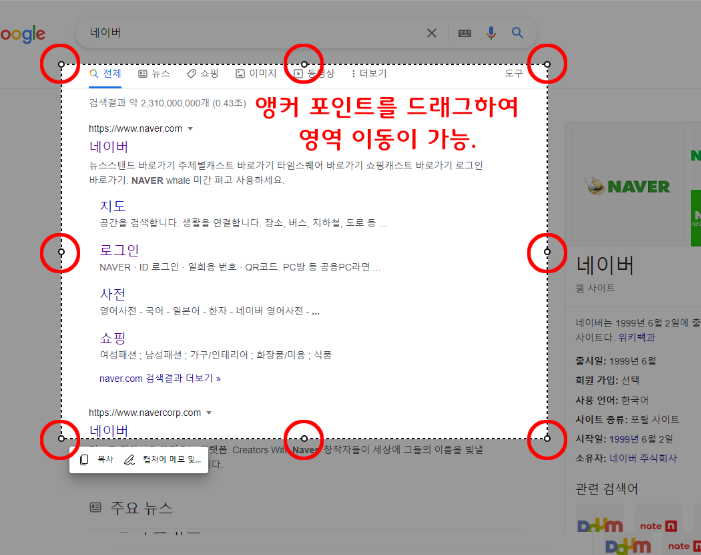Click the 복사 button in the capture popup
Image resolution: width=701 pixels, height=555 pixels.
(97, 459)
